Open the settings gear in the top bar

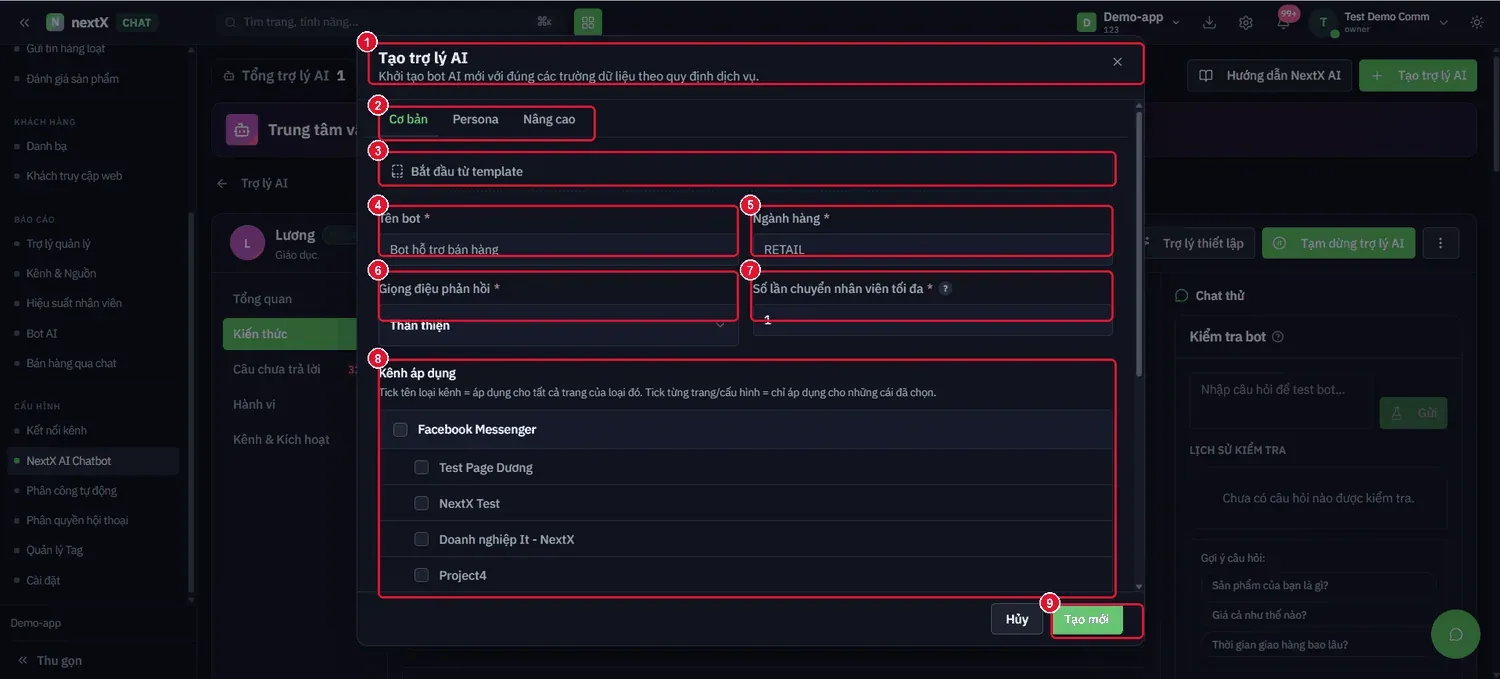(x=1246, y=22)
